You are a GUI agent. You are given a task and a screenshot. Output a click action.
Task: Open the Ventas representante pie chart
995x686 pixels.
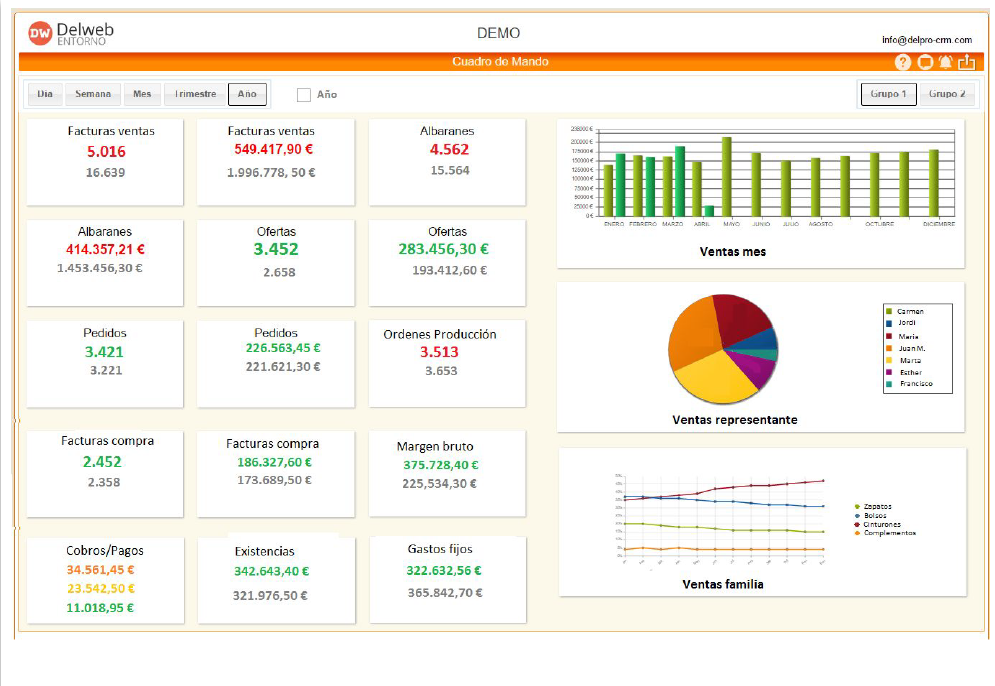[x=722, y=347]
